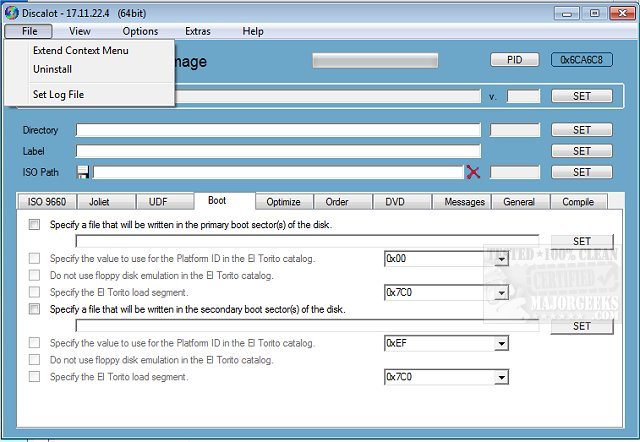Open the first 0x7C0 load segment dropdown

pyautogui.click(x=502, y=293)
